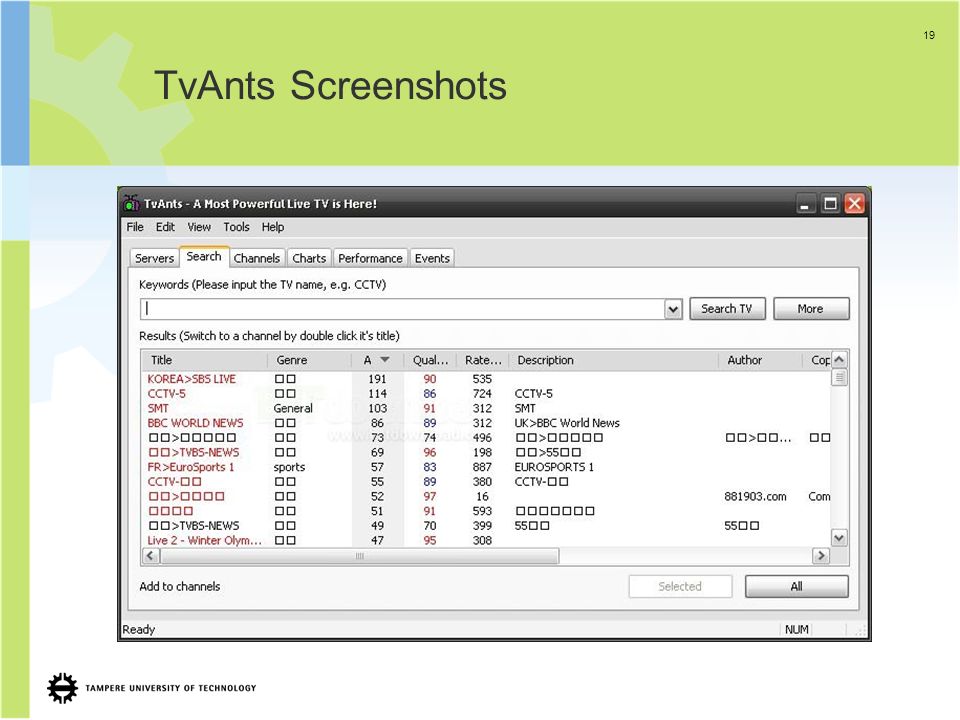Close the TvAnts window
This screenshot has width=960, height=720.
pos(855,203)
